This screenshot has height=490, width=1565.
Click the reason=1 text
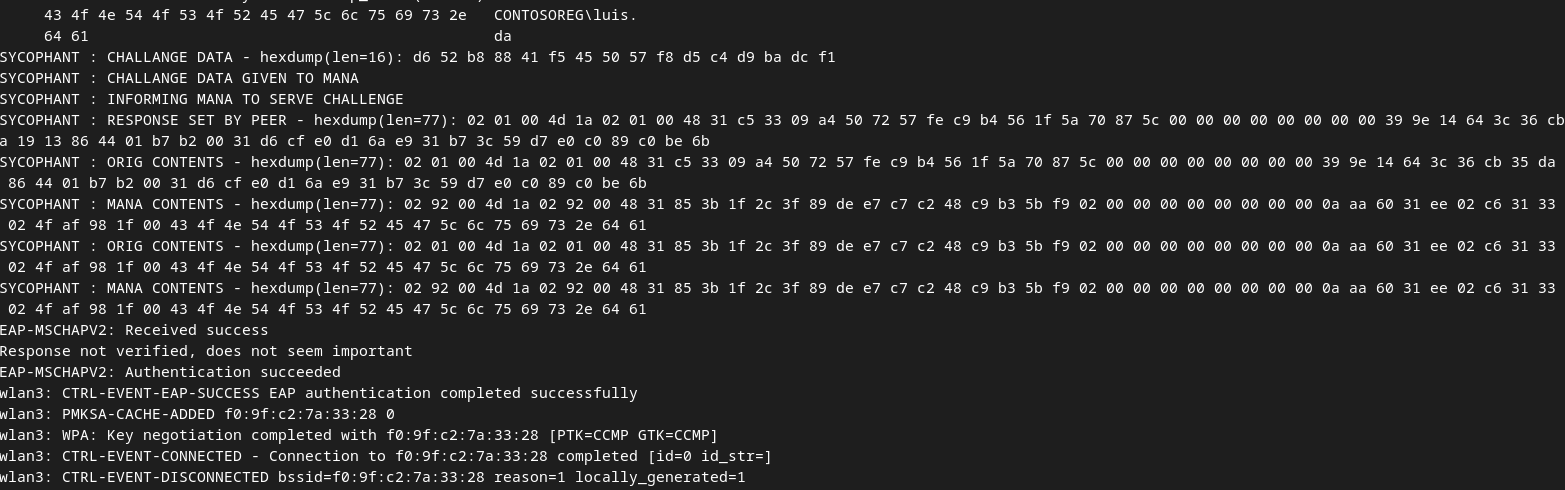[529, 477]
